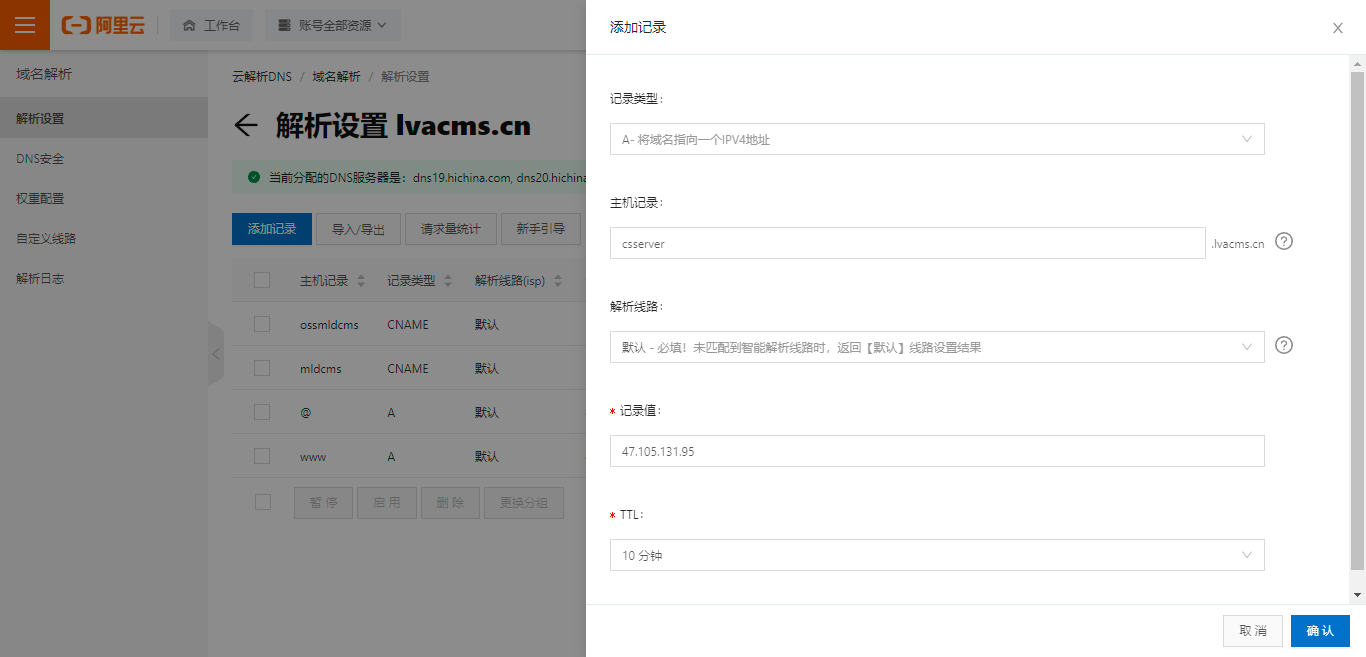Toggle the bottom checkbox beside 暂停
The width and height of the screenshot is (1366, 657).
(x=262, y=502)
